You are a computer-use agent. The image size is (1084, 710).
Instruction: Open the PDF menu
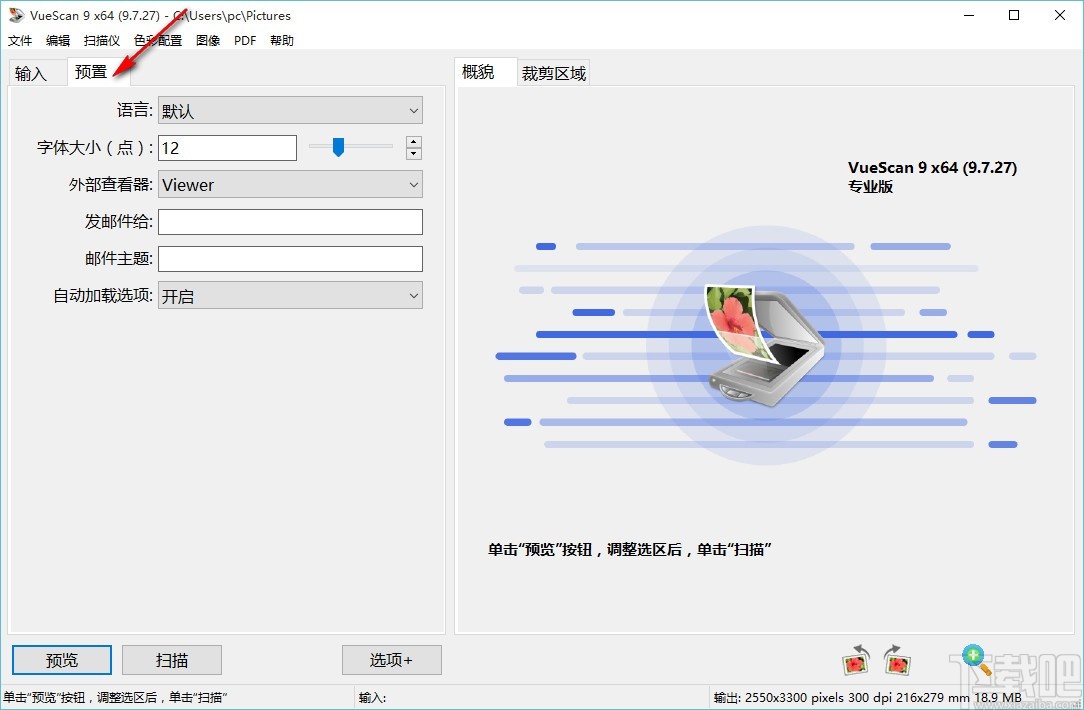tap(244, 40)
